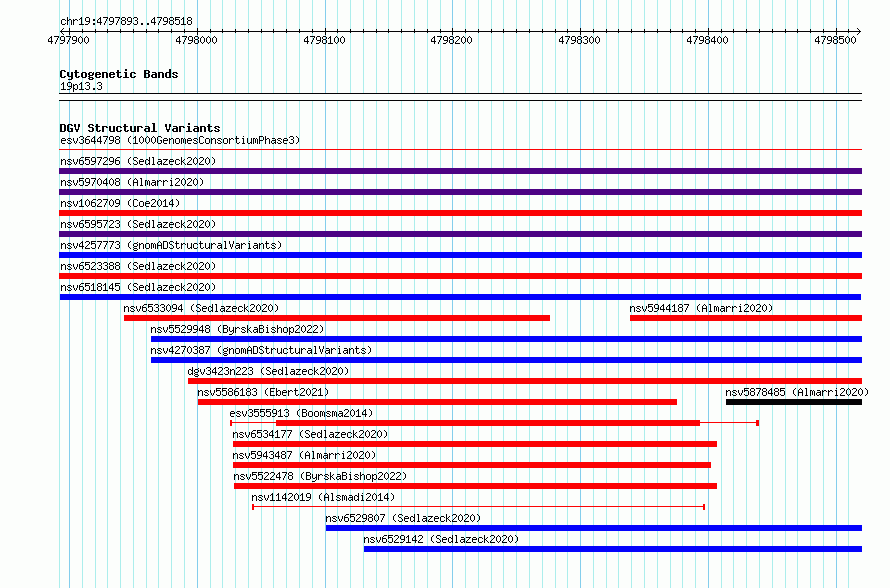Click the red bar under the nsv5944187 label
This screenshot has height=588, width=890.
pyautogui.click(x=746, y=318)
